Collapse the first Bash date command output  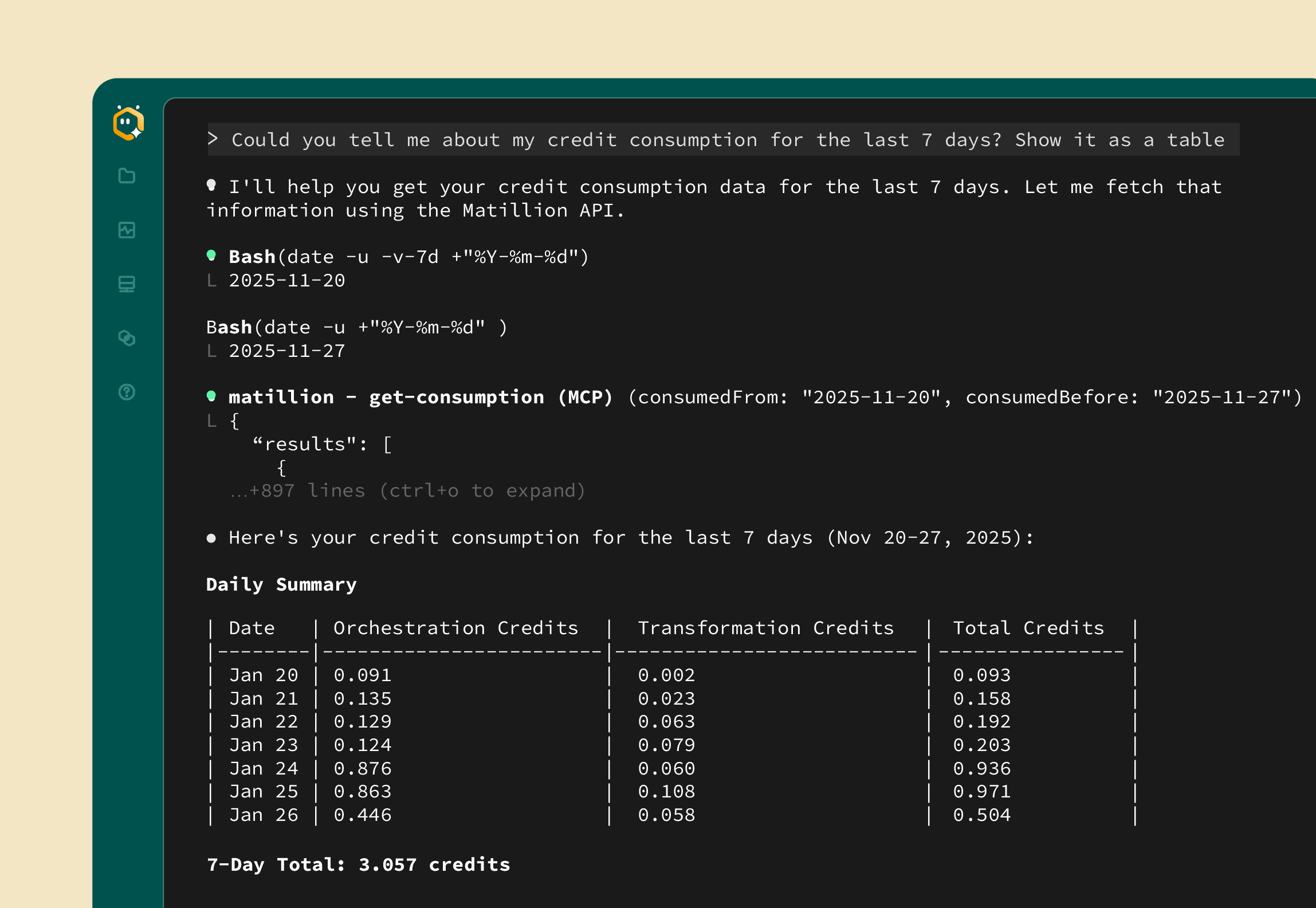click(x=213, y=280)
